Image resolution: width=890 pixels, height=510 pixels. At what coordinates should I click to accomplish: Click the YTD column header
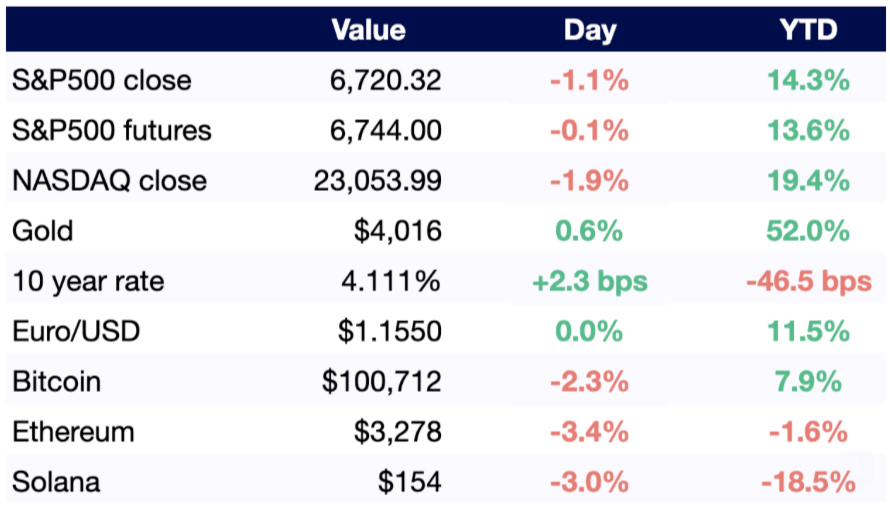pyautogui.click(x=807, y=30)
